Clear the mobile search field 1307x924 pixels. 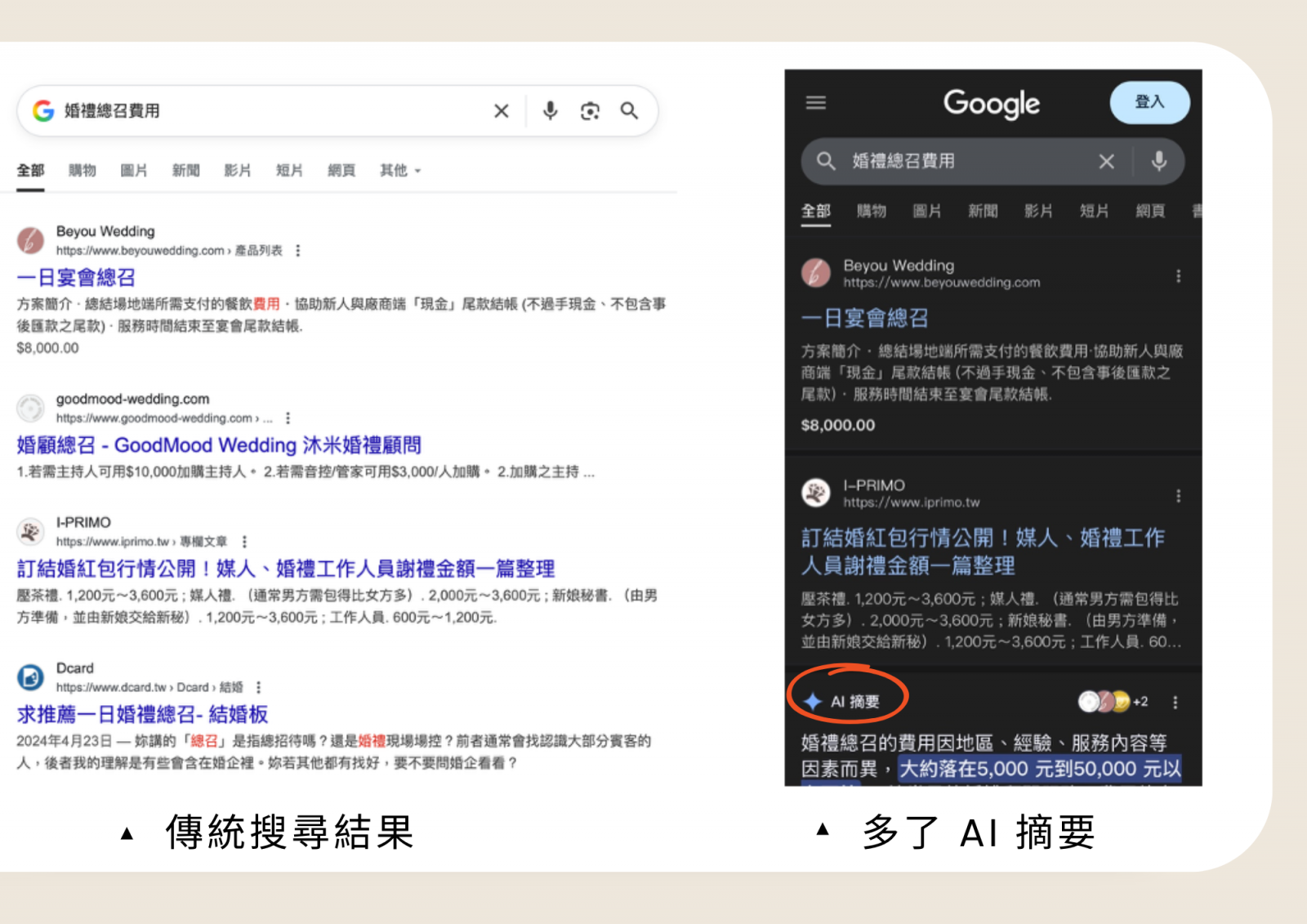pyautogui.click(x=1106, y=162)
